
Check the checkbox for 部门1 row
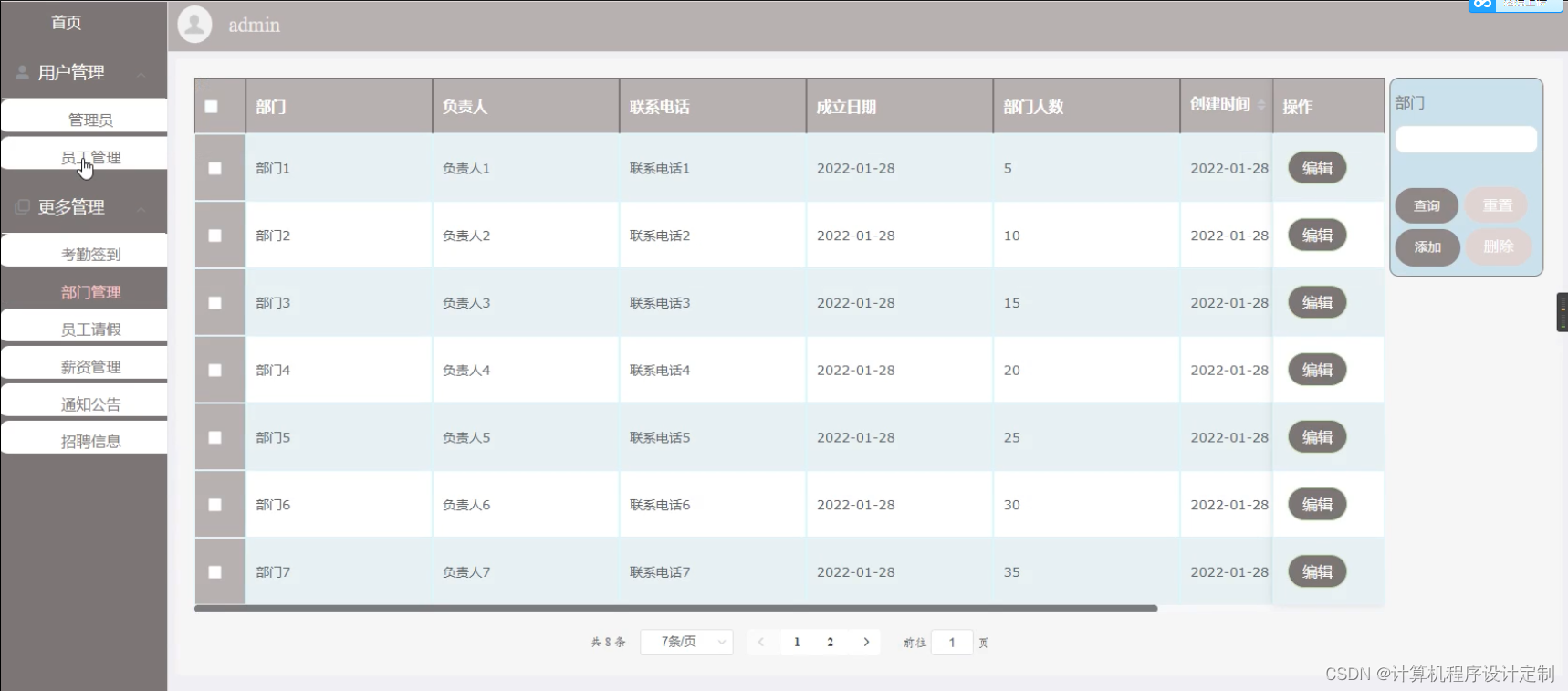(x=215, y=168)
